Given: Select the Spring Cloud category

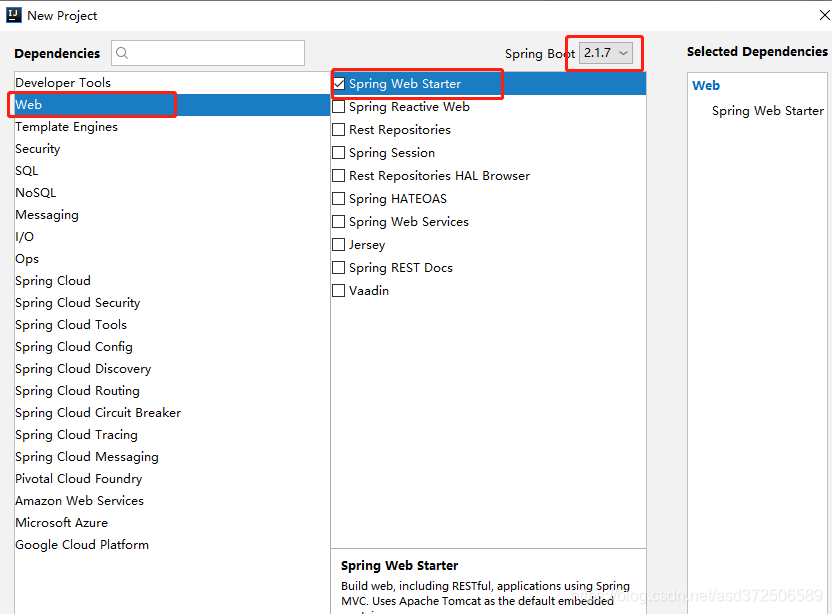Looking at the screenshot, I should [x=172, y=281].
